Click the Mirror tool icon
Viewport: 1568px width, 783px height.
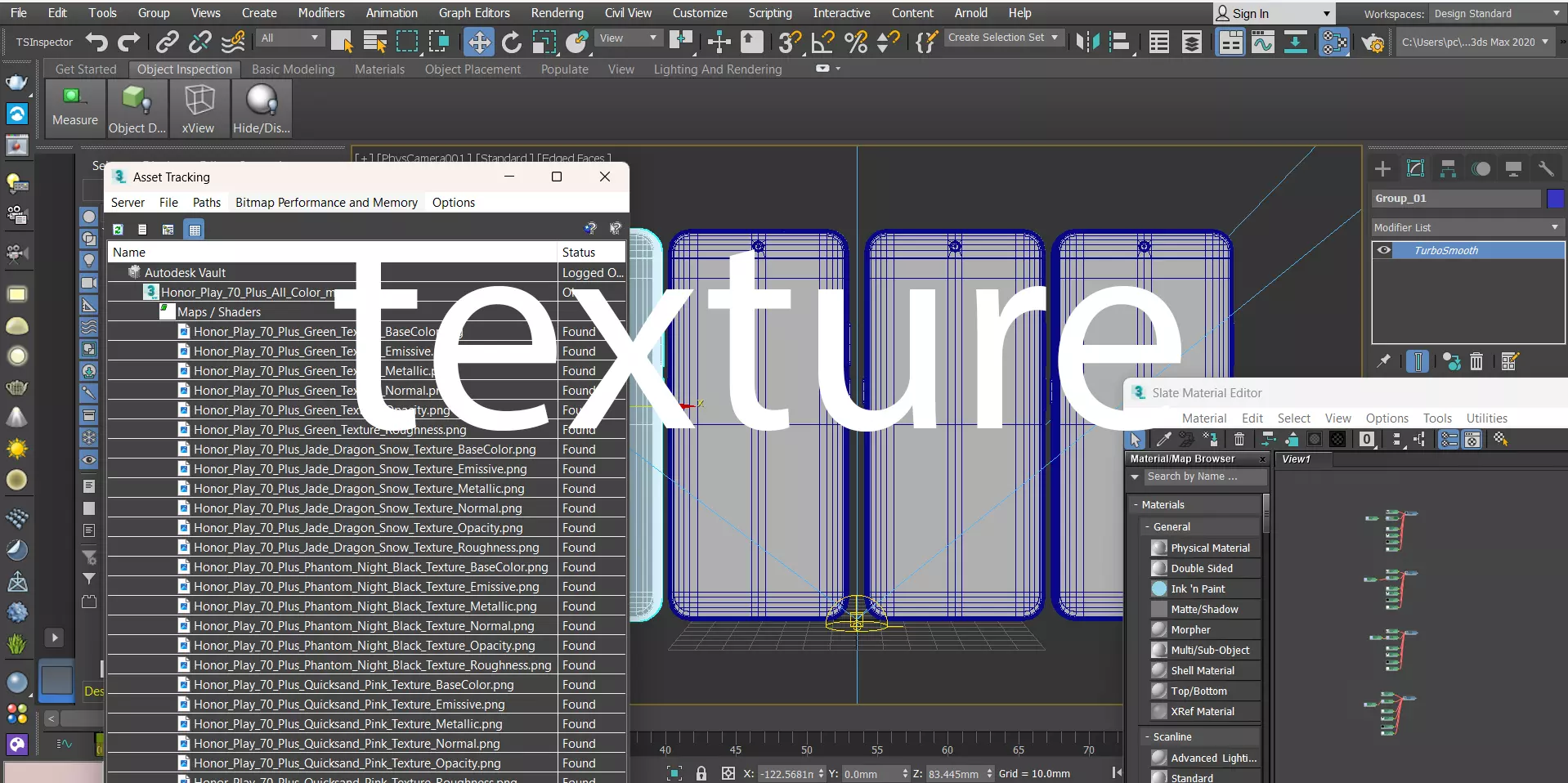pos(1088,42)
